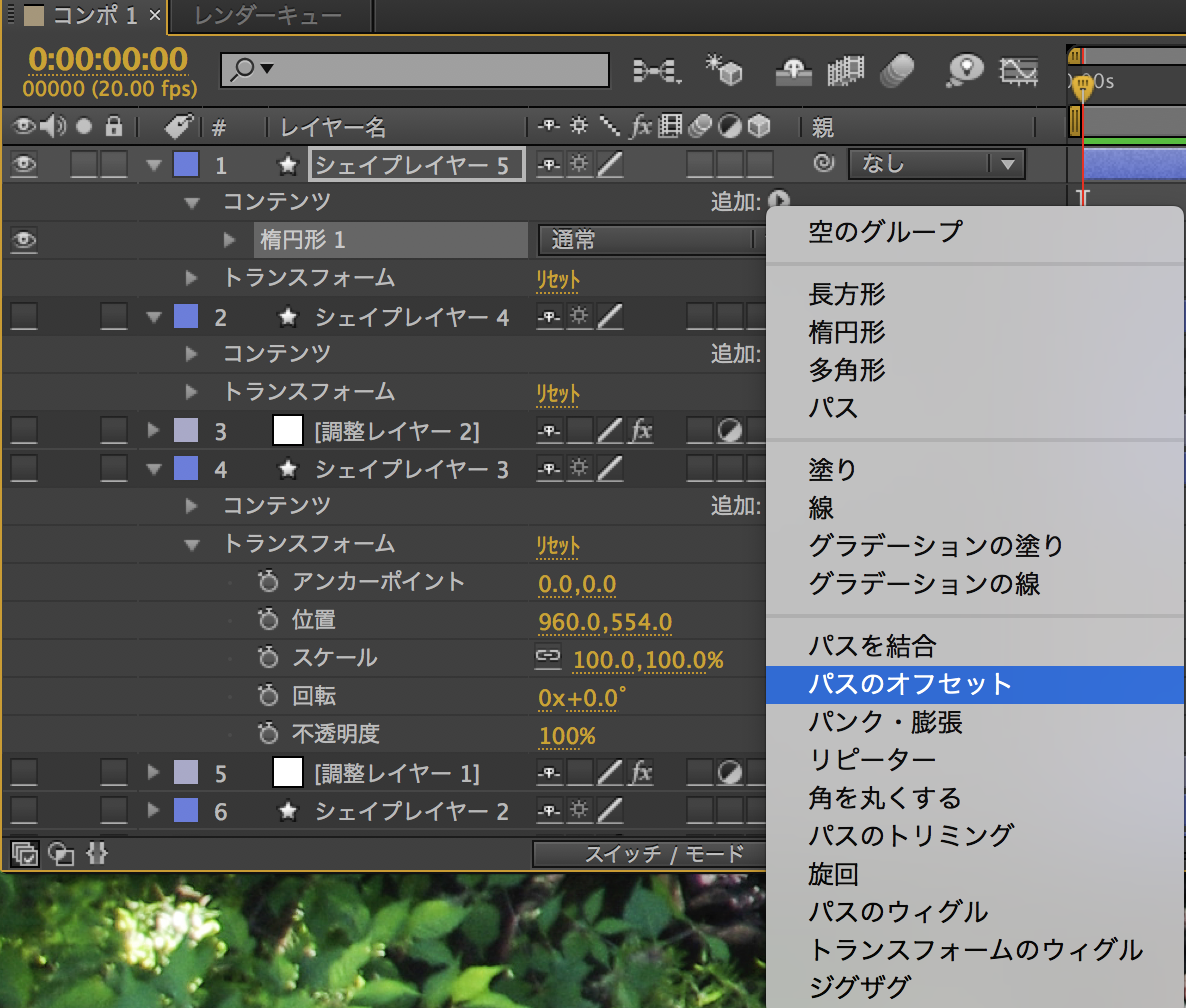Toggle the fx switch on 調整レイヤー 1
This screenshot has width=1186, height=1008.
pos(641,773)
